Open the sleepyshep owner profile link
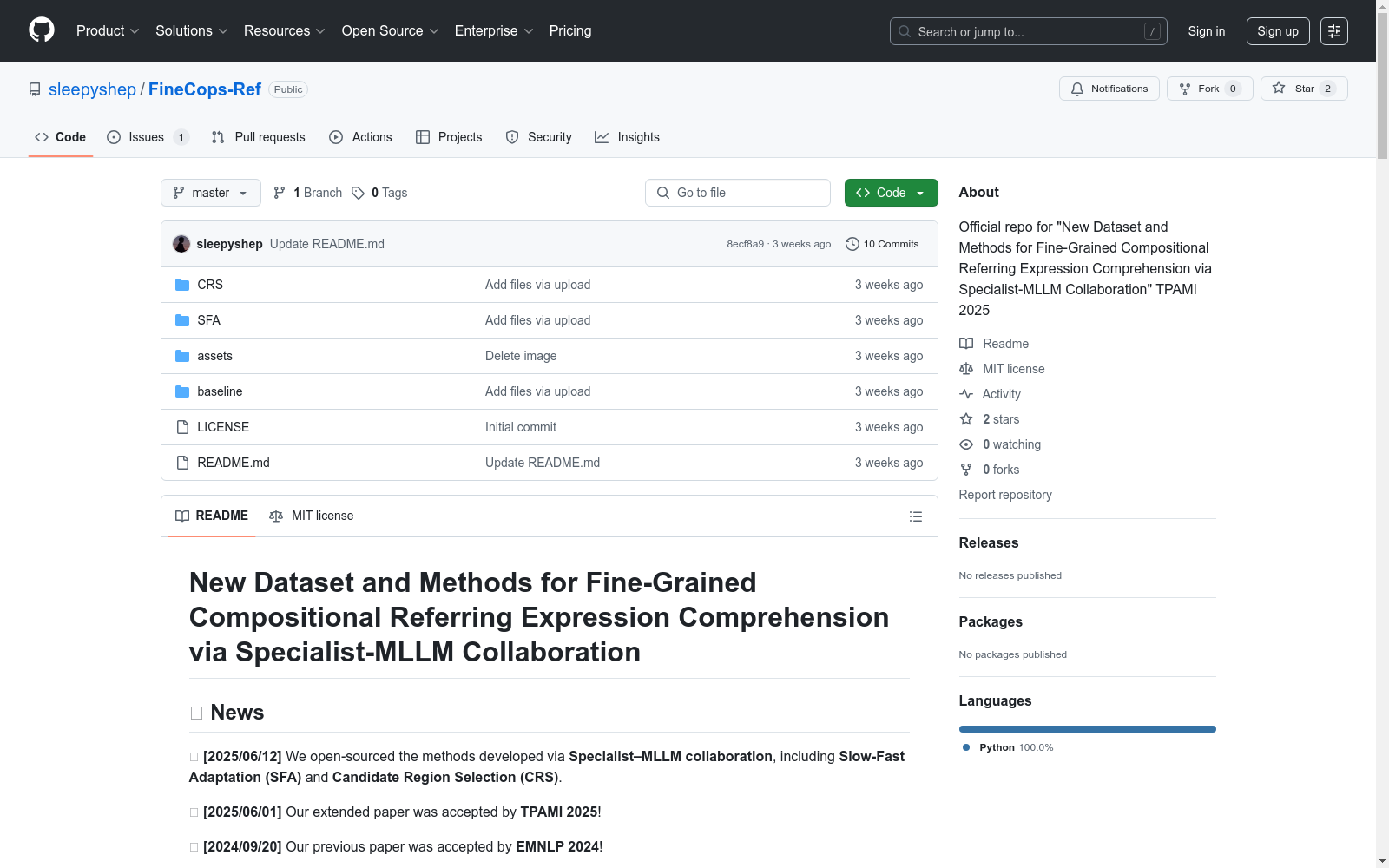 coord(92,89)
